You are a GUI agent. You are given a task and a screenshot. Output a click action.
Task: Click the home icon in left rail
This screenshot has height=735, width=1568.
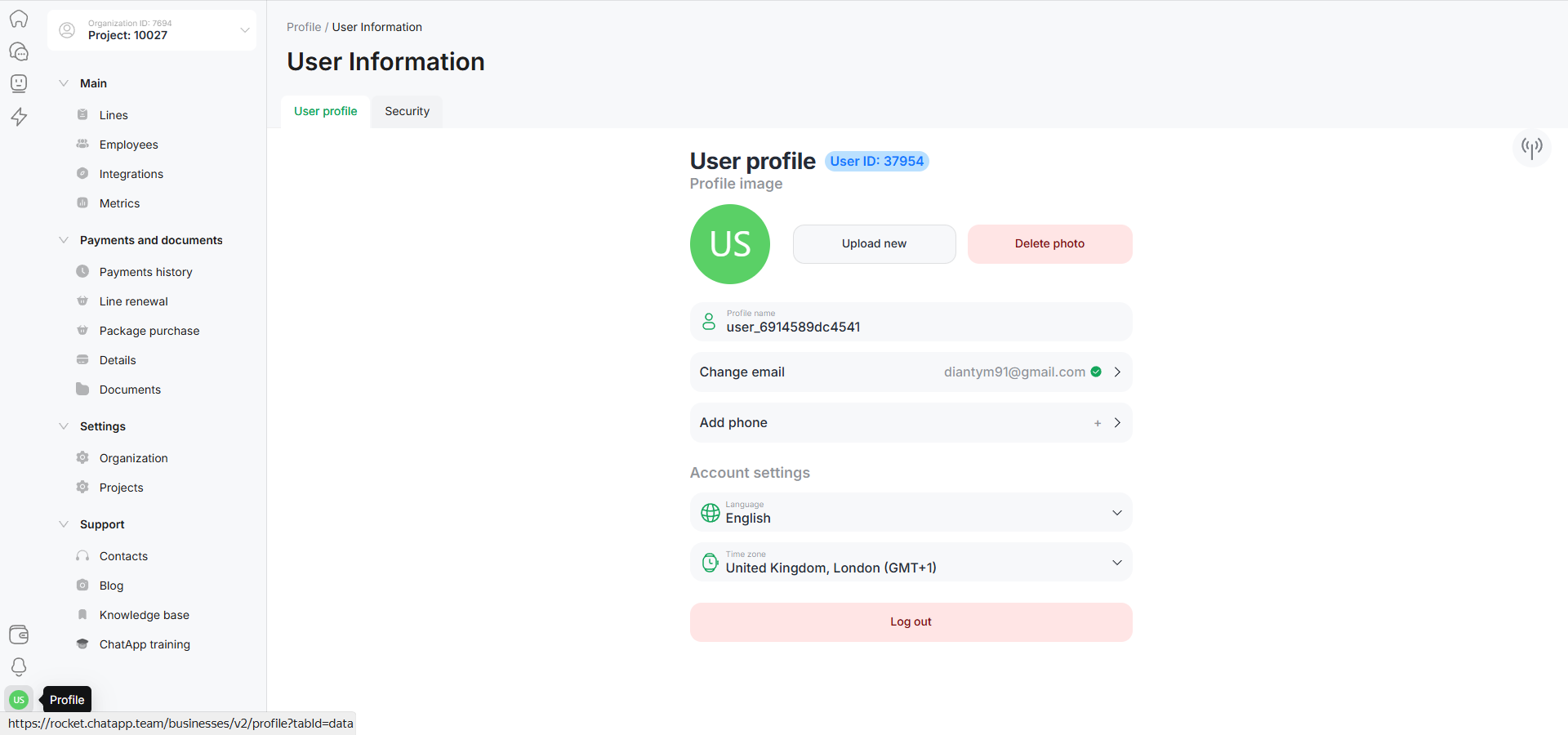pyautogui.click(x=19, y=19)
